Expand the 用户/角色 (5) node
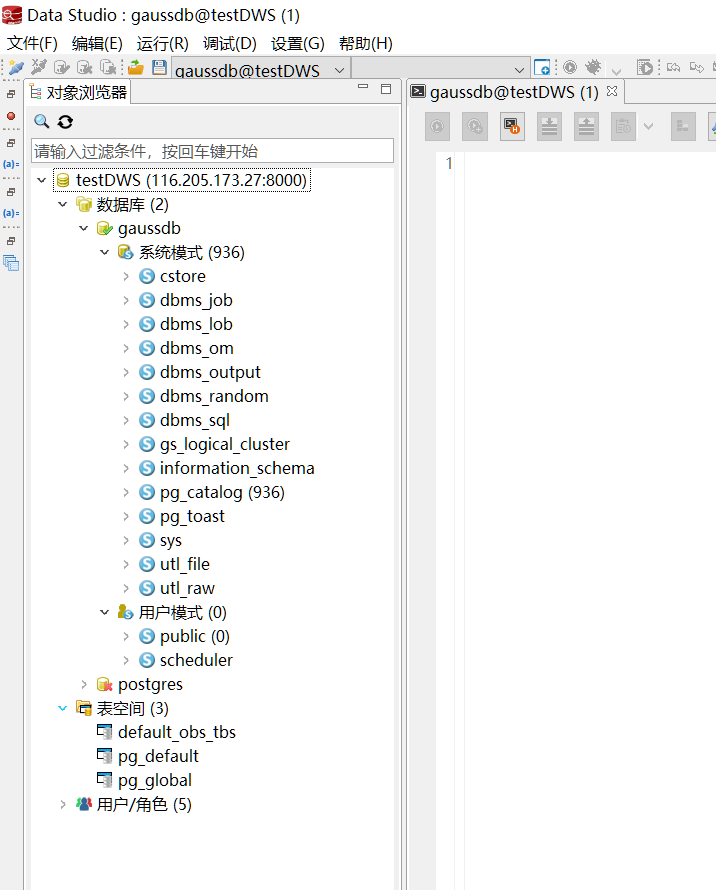The height and width of the screenshot is (890, 716). (x=62, y=804)
